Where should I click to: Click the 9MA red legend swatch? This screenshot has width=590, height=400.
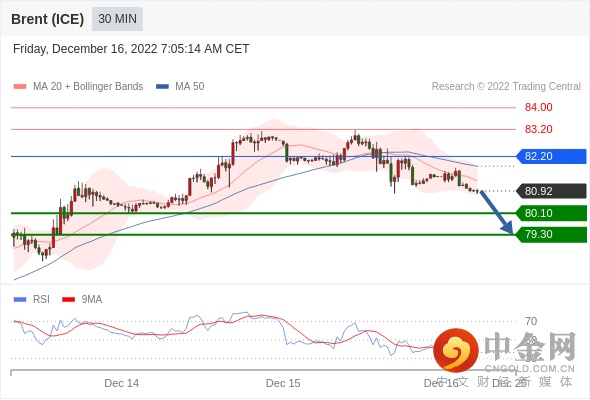click(68, 300)
